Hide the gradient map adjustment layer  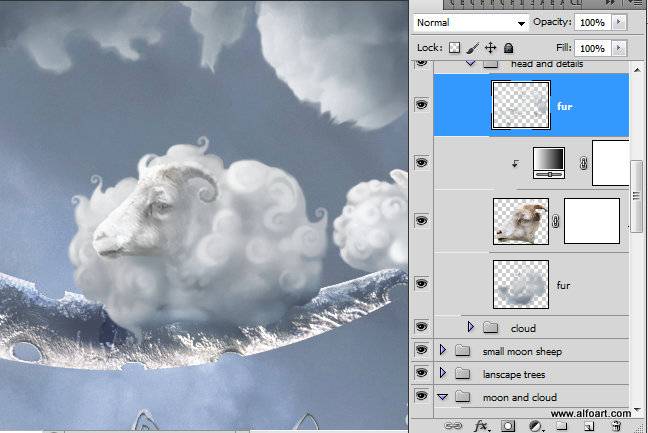pyautogui.click(x=421, y=163)
